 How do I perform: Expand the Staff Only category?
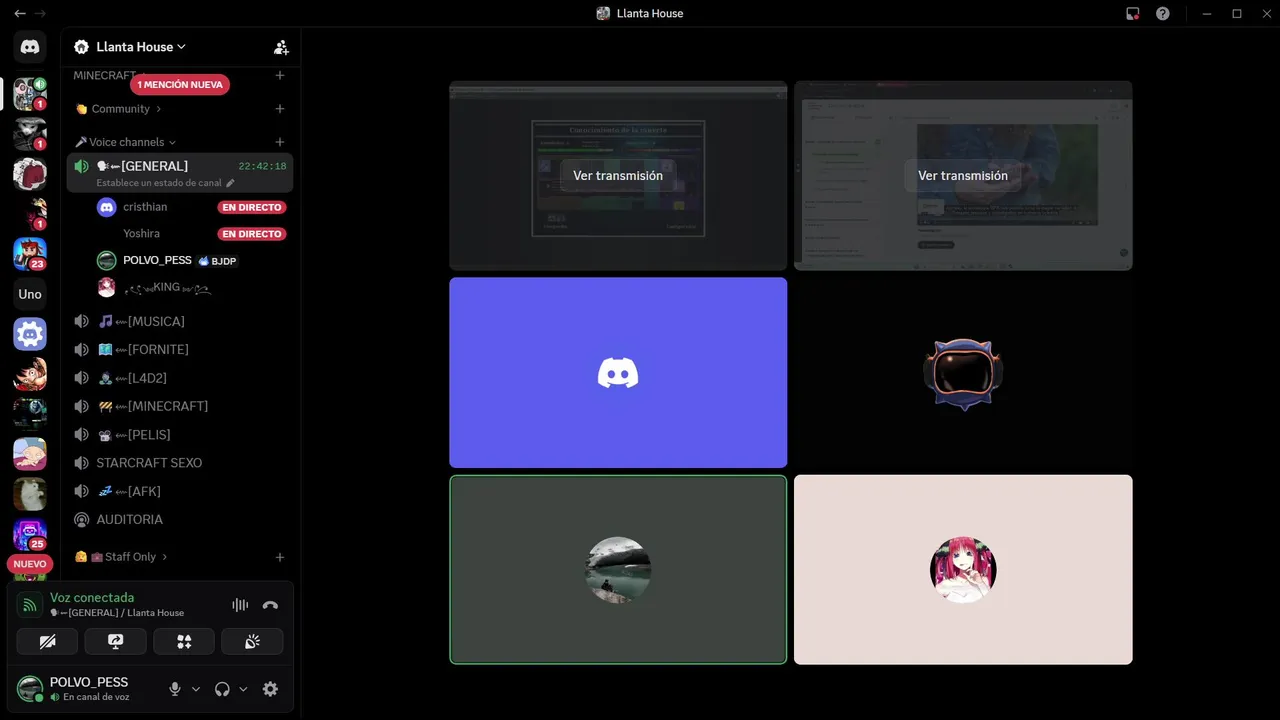coord(121,557)
